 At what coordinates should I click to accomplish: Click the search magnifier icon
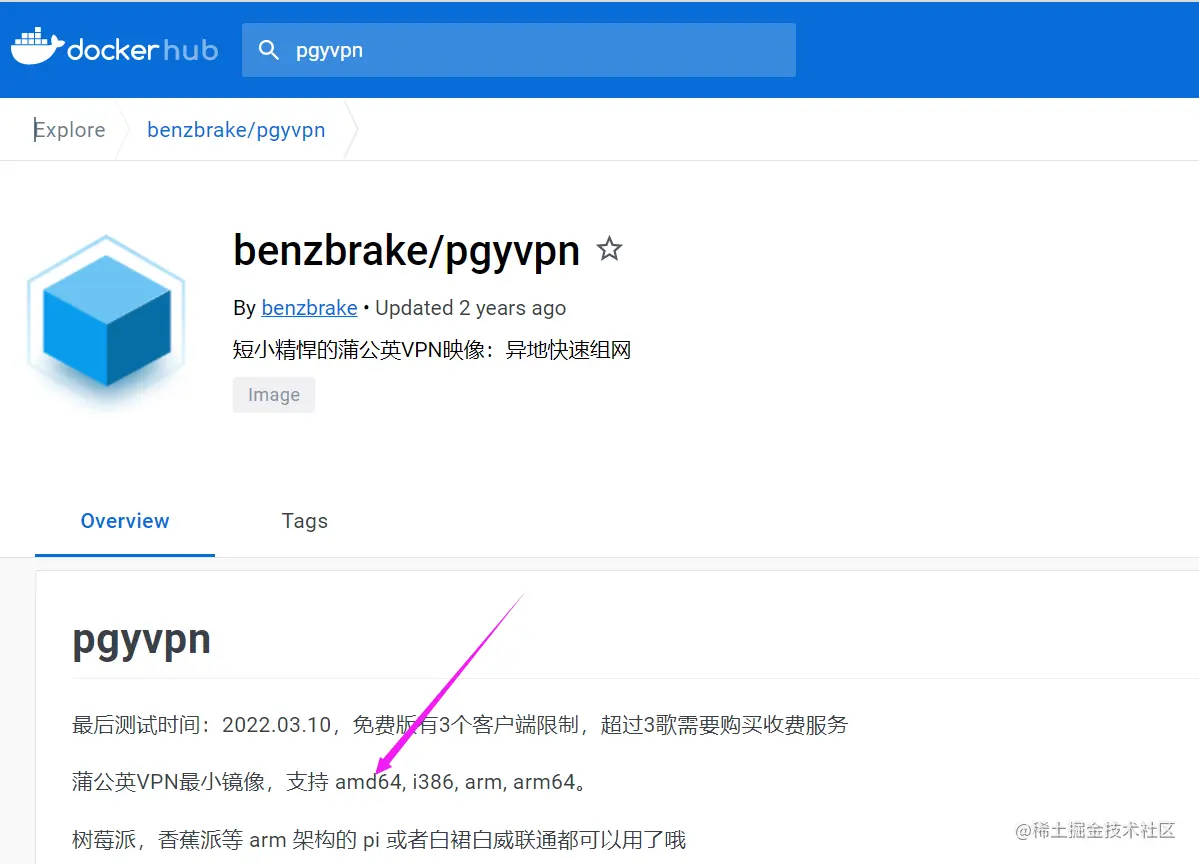tap(268, 50)
